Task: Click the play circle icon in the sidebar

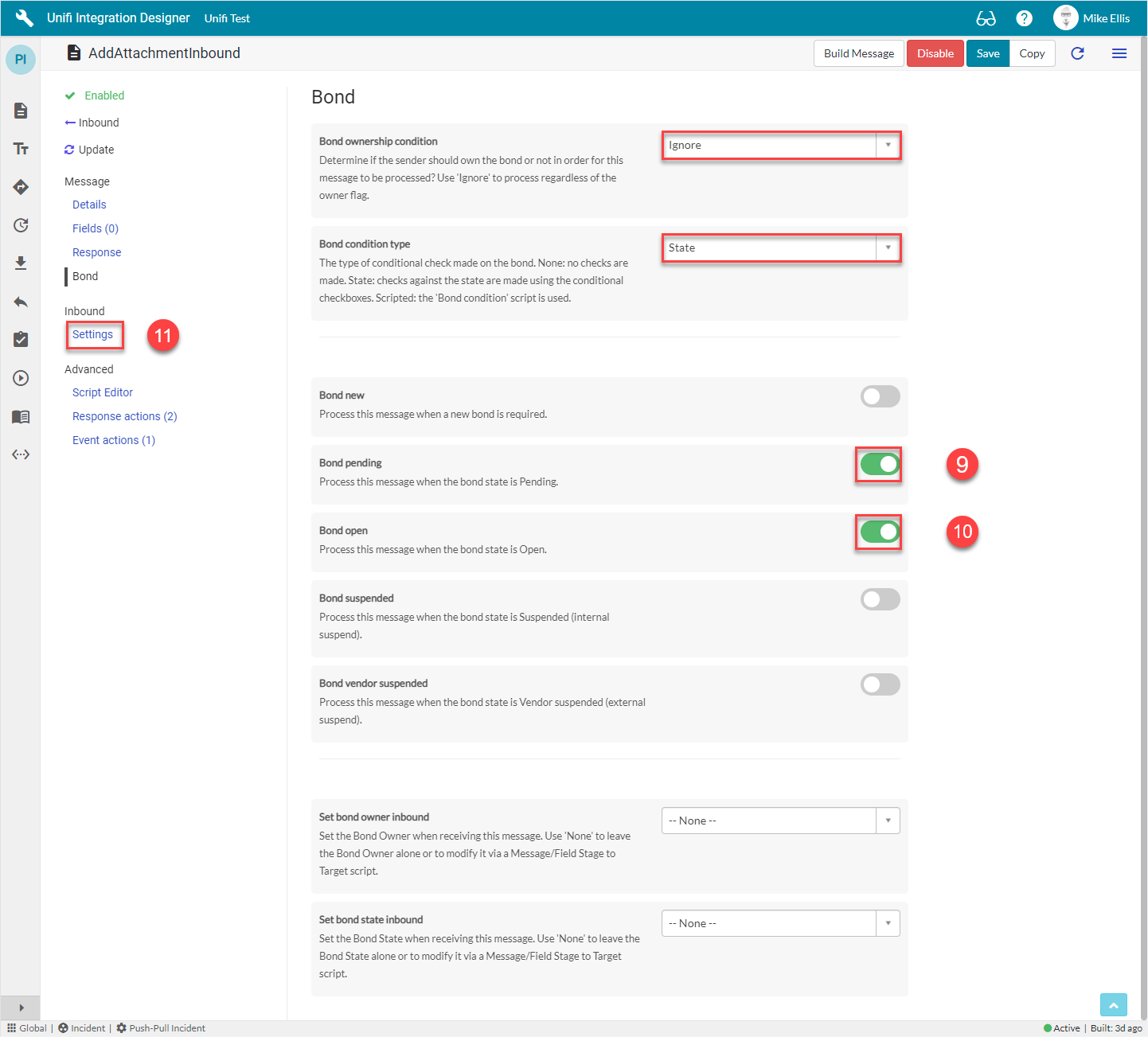Action: tap(21, 378)
